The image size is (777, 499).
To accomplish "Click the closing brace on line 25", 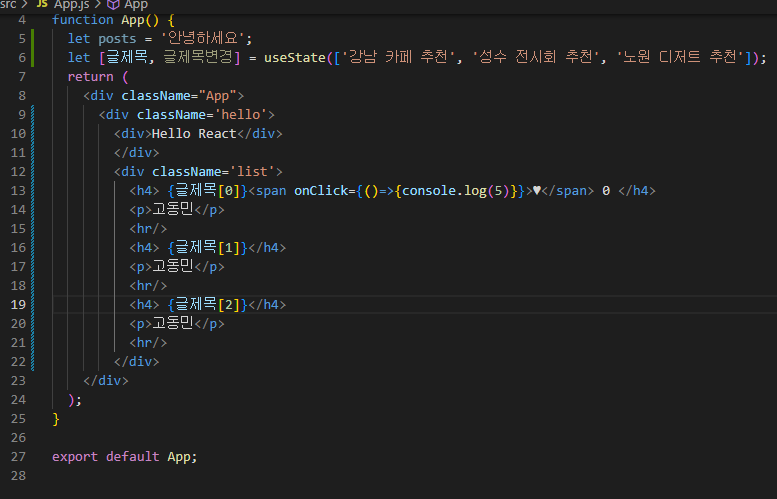I will (x=56, y=419).
